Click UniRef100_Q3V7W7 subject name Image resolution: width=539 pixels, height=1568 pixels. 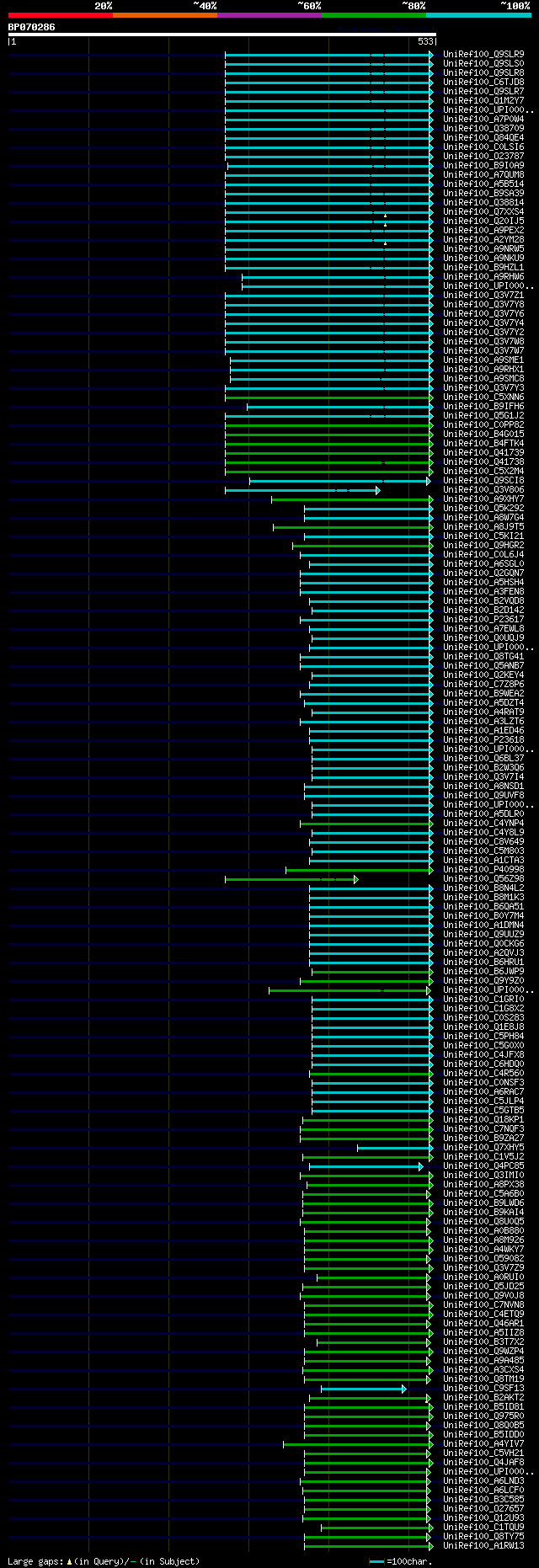click(483, 351)
